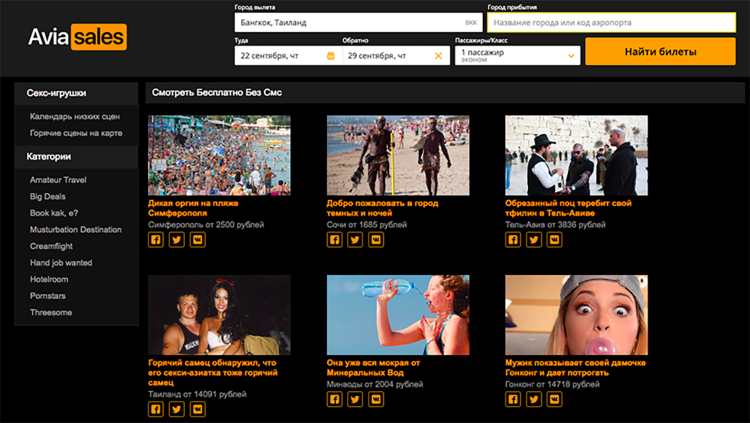Share Таиланд deal on Twitter
750x423 pixels.
(176, 409)
